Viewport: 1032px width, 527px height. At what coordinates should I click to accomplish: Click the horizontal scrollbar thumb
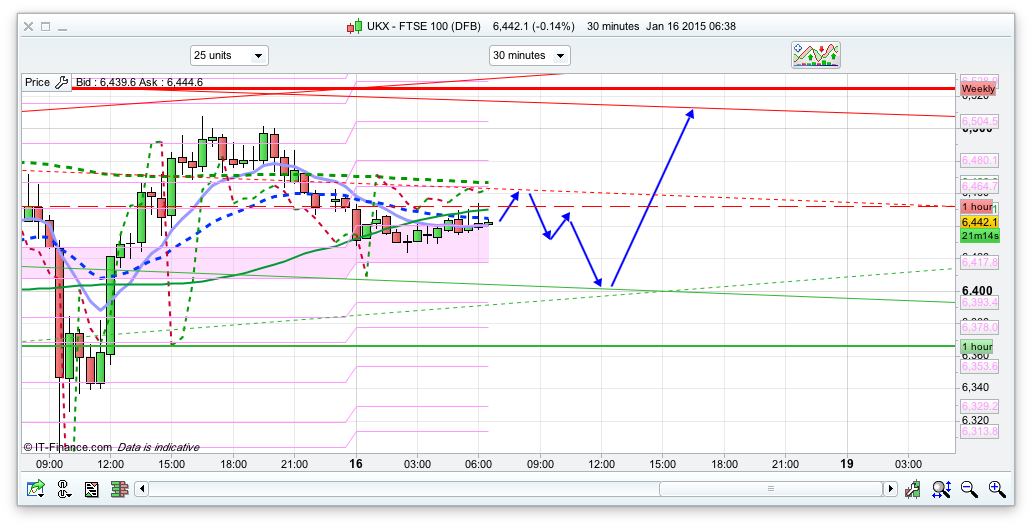click(770, 489)
